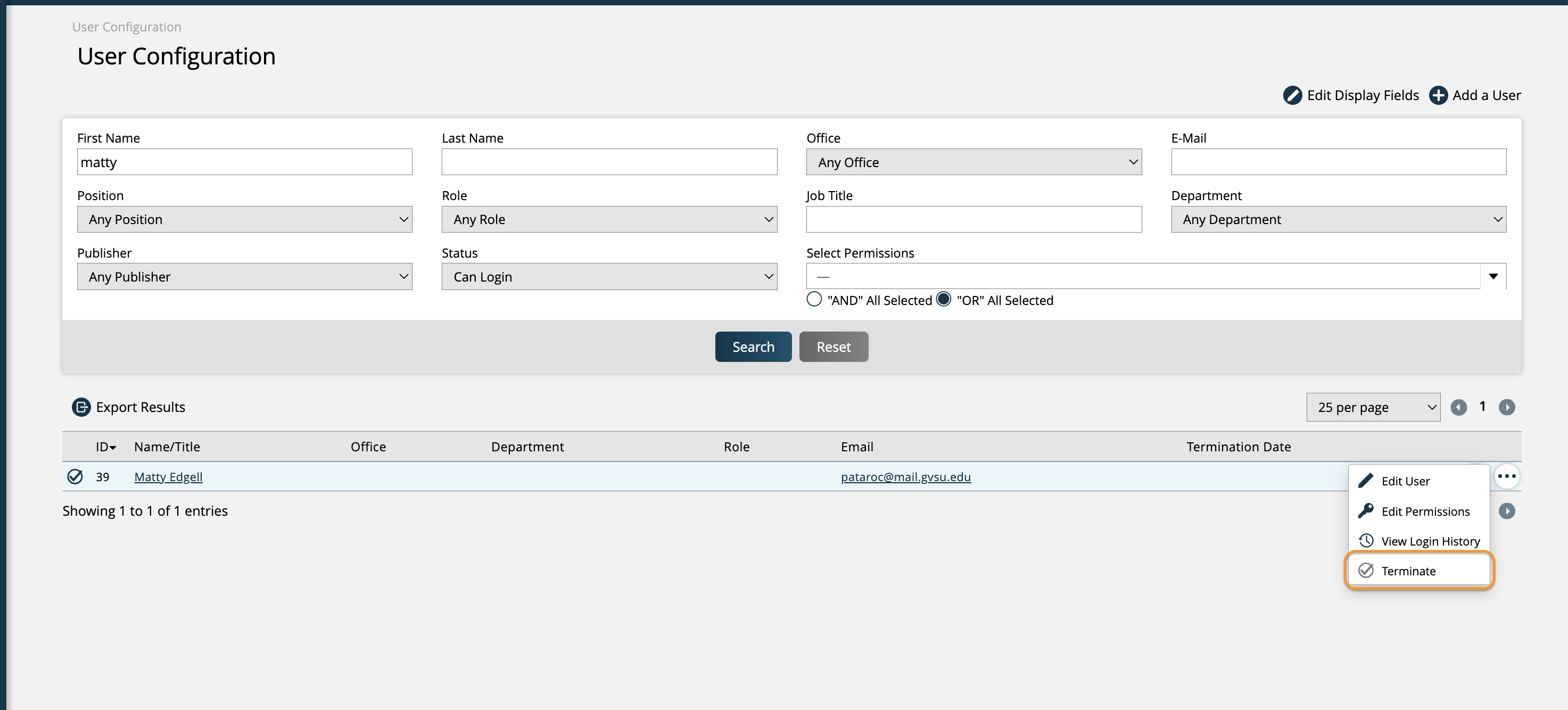
Task: Expand the Select Permissions dropdown arrow
Action: click(1492, 276)
